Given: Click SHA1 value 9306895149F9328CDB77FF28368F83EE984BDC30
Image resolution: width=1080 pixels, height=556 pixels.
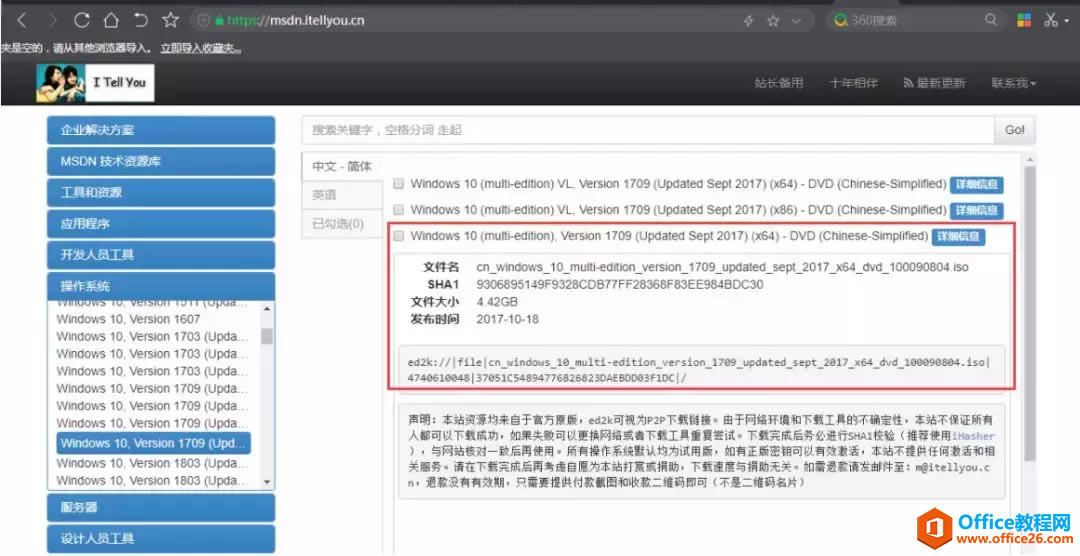Looking at the screenshot, I should [620, 285].
